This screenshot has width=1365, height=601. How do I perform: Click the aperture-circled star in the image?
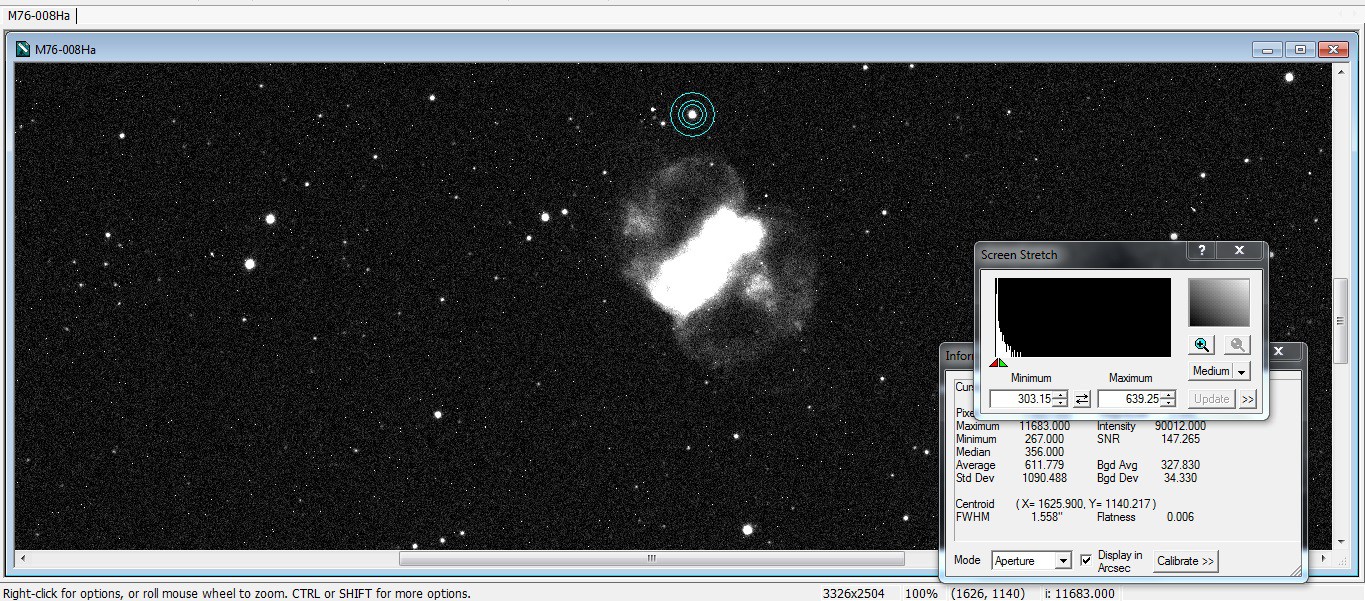pos(692,115)
